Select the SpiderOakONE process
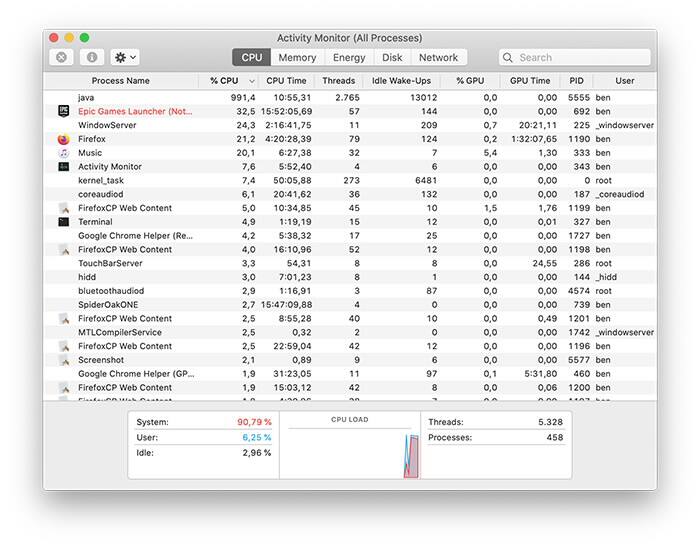The width and height of the screenshot is (700, 547). [x=108, y=305]
